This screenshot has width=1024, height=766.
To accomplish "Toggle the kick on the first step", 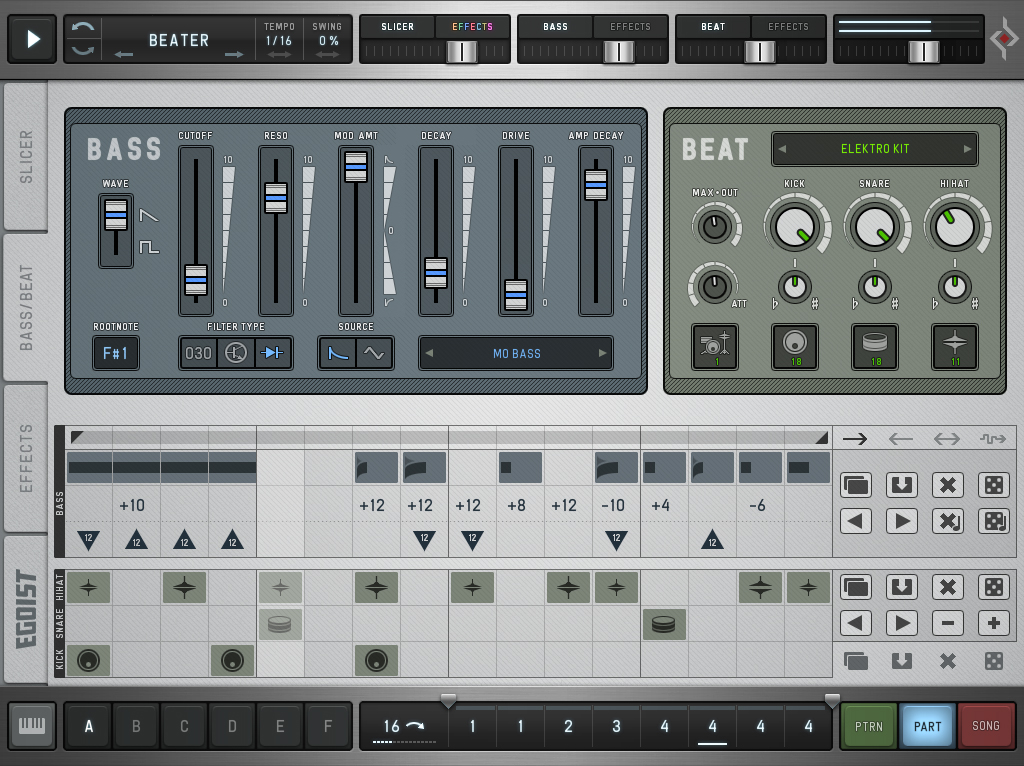I will [88, 660].
